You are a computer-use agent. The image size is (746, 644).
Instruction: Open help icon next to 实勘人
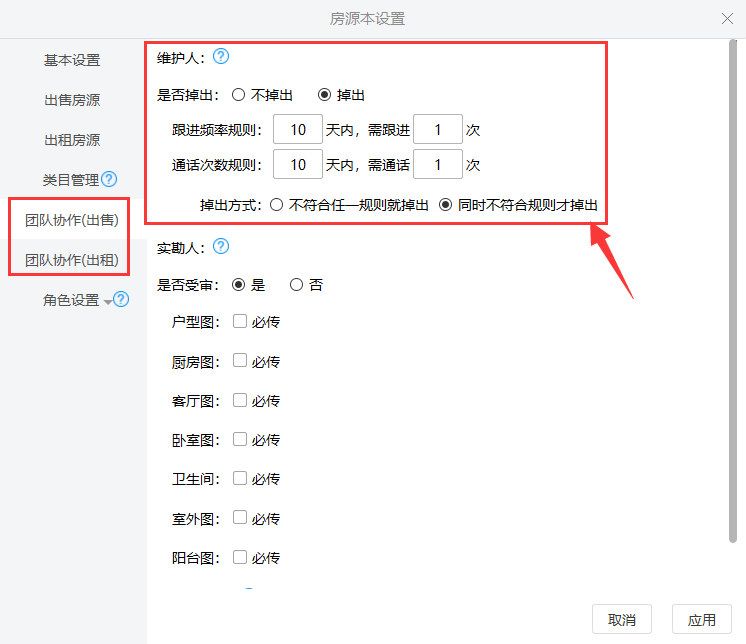point(221,246)
